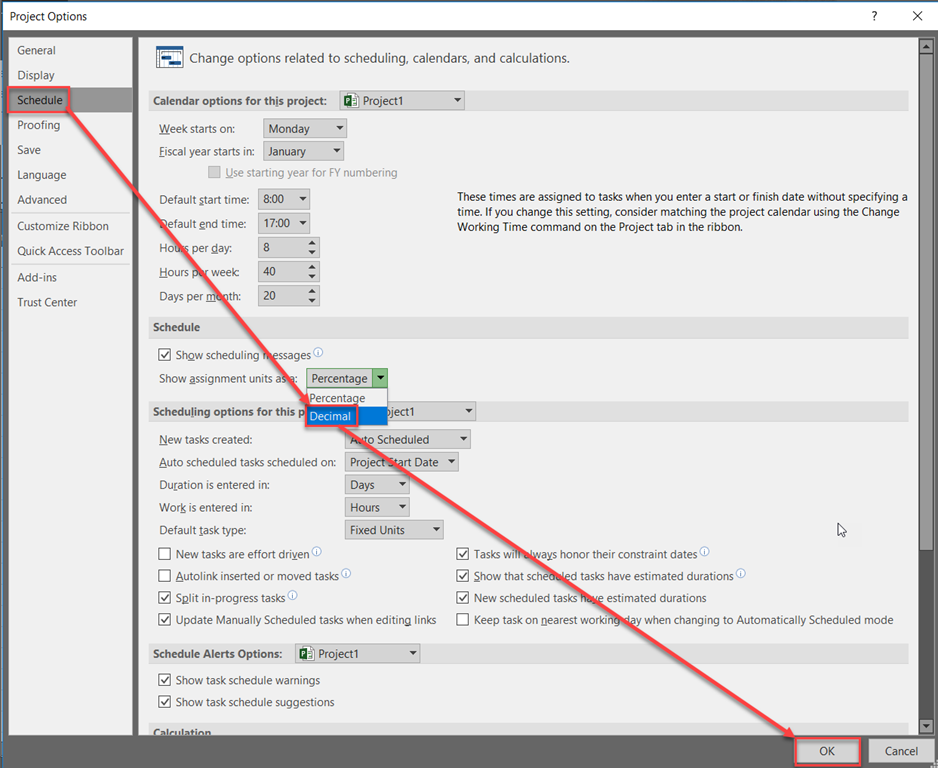Uncheck "Show task schedule warnings"
Image resolution: width=938 pixels, height=768 pixels.
(166, 679)
